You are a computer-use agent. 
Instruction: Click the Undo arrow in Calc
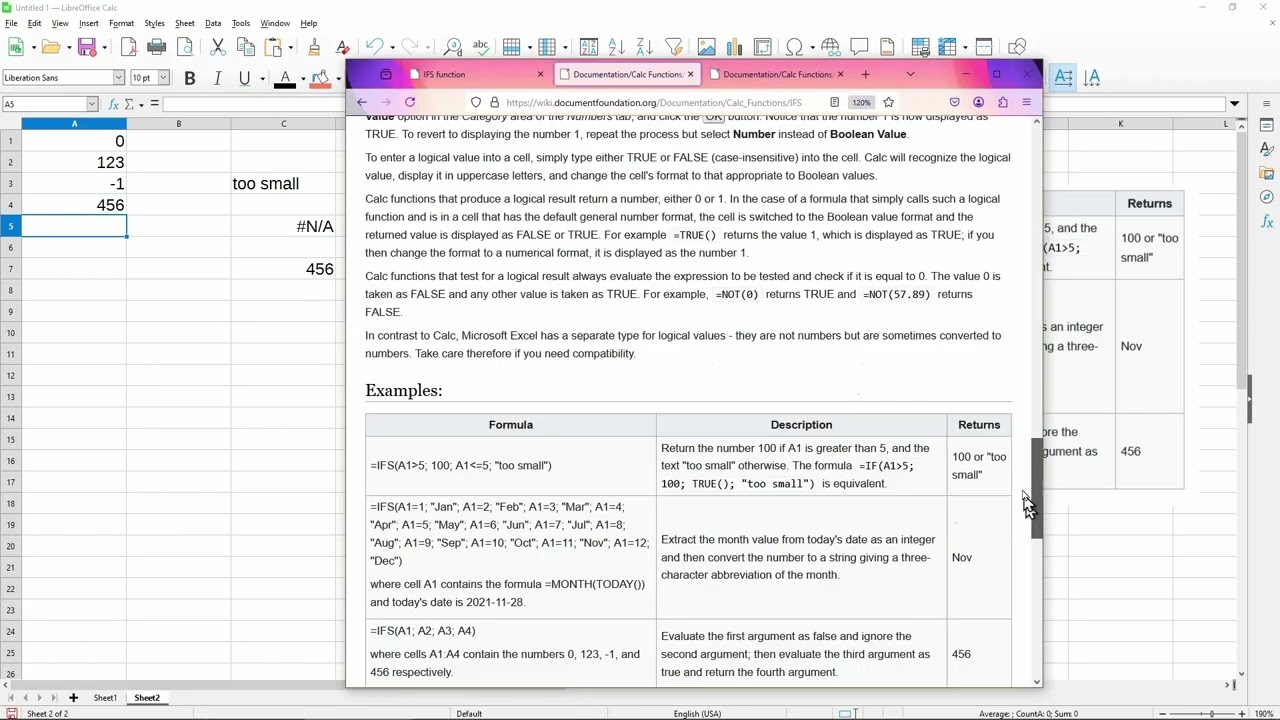pyautogui.click(x=374, y=47)
